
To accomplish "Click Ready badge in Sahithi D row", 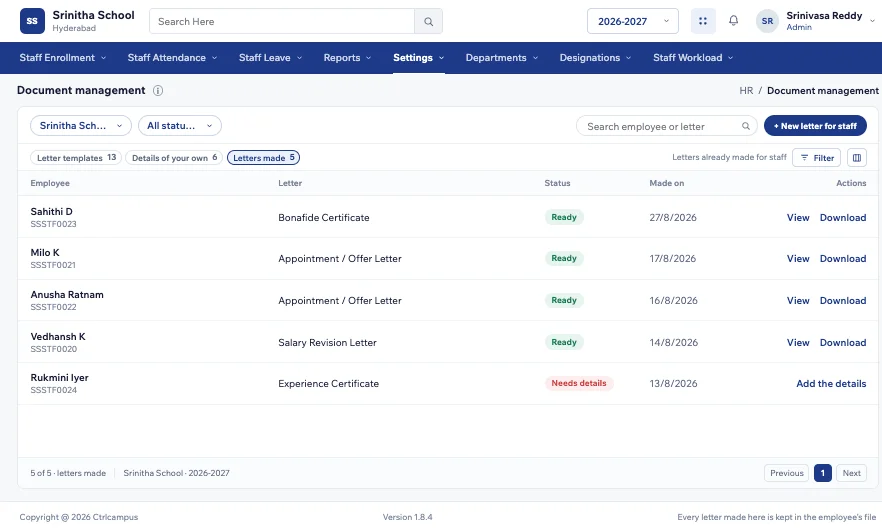I will [x=564, y=218].
